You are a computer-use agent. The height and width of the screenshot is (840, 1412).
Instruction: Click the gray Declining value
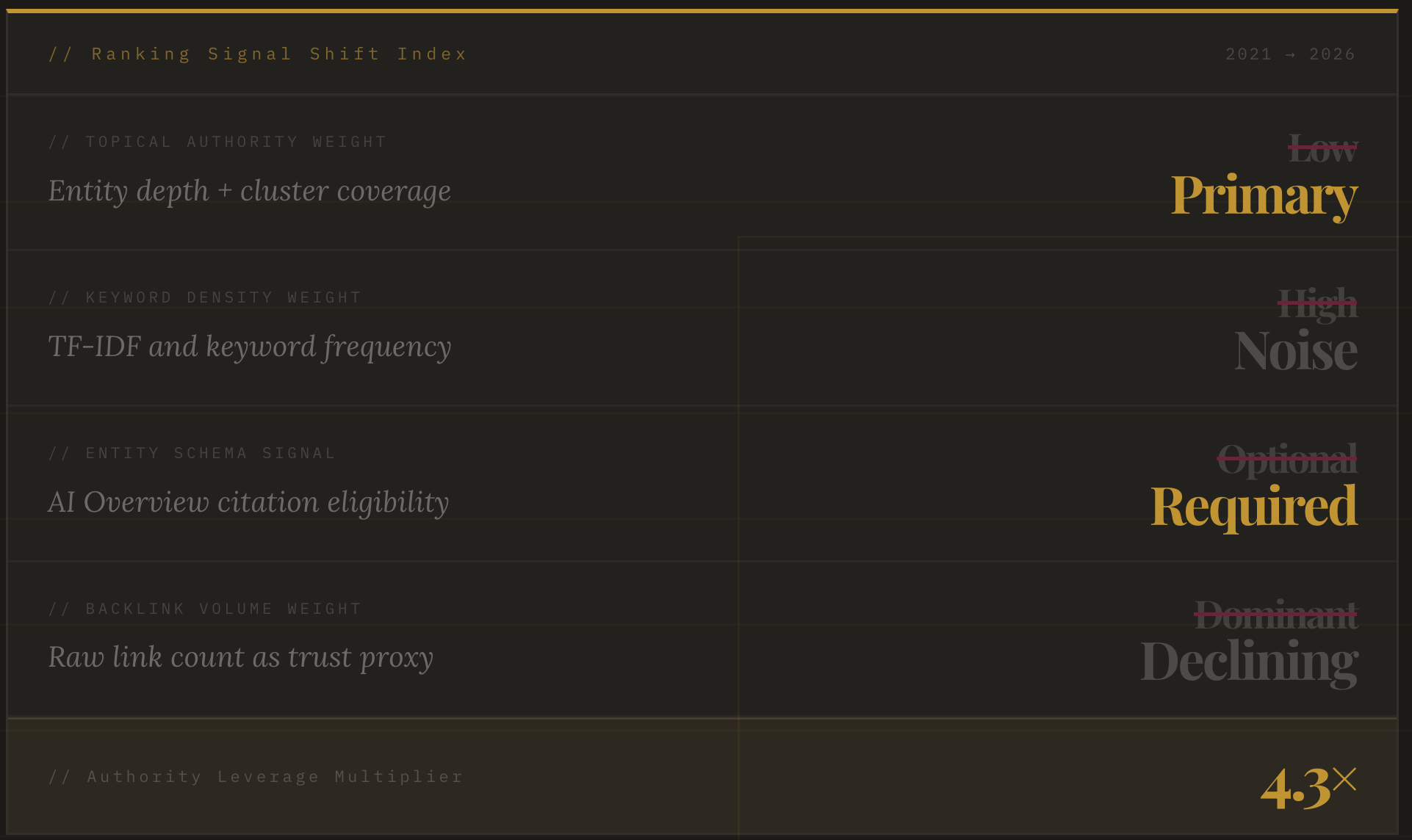pyautogui.click(x=1249, y=662)
